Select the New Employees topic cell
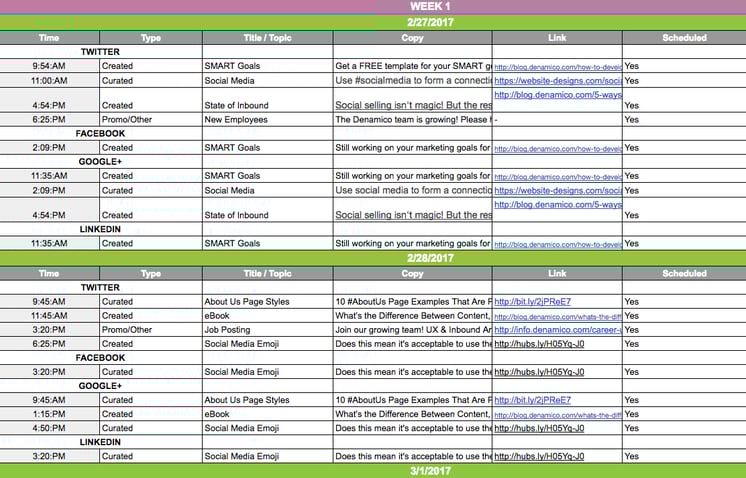Viewport: 746px width, 478px height. tap(267, 120)
